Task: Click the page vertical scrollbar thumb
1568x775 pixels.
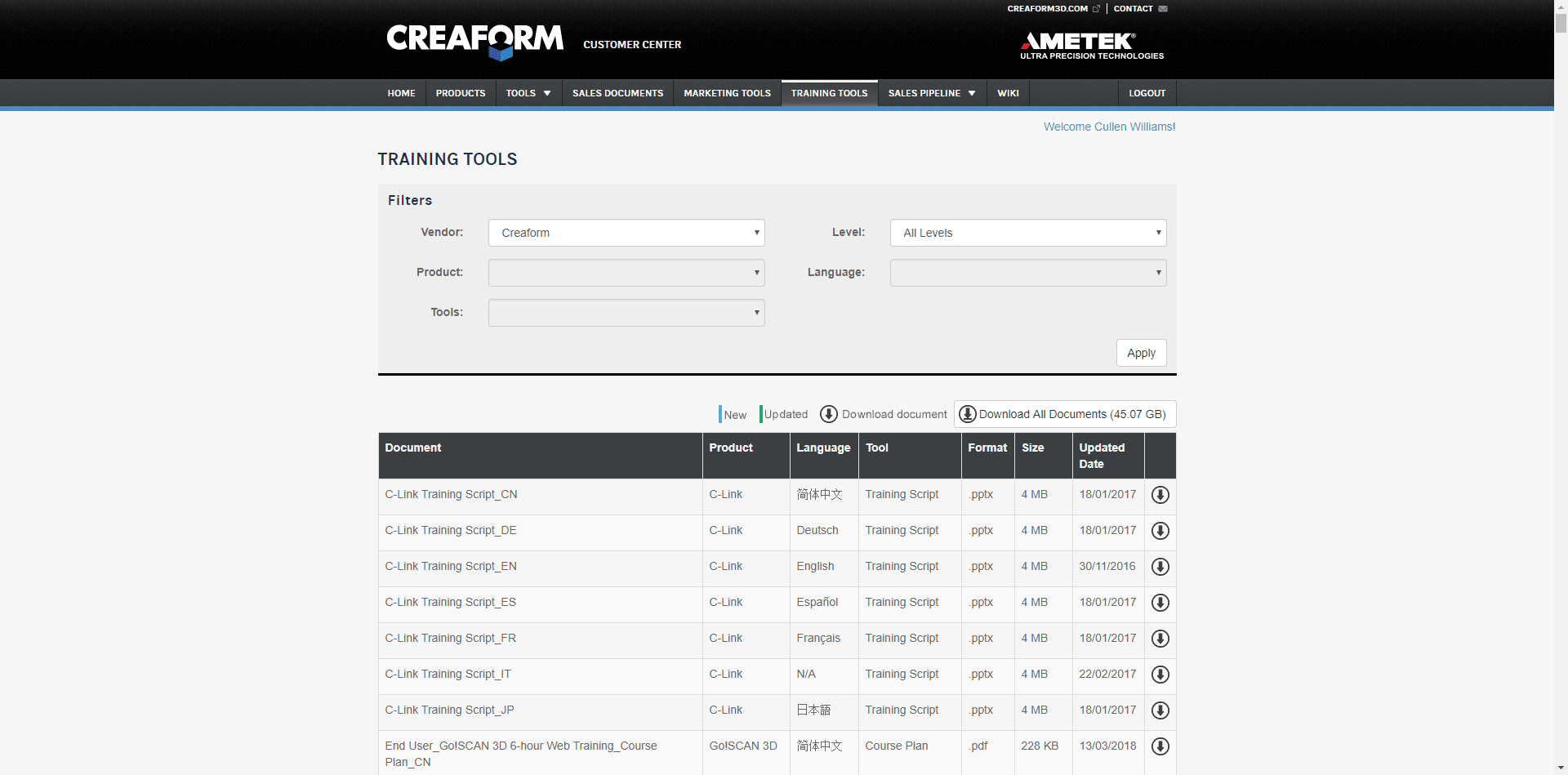Action: click(1561, 21)
